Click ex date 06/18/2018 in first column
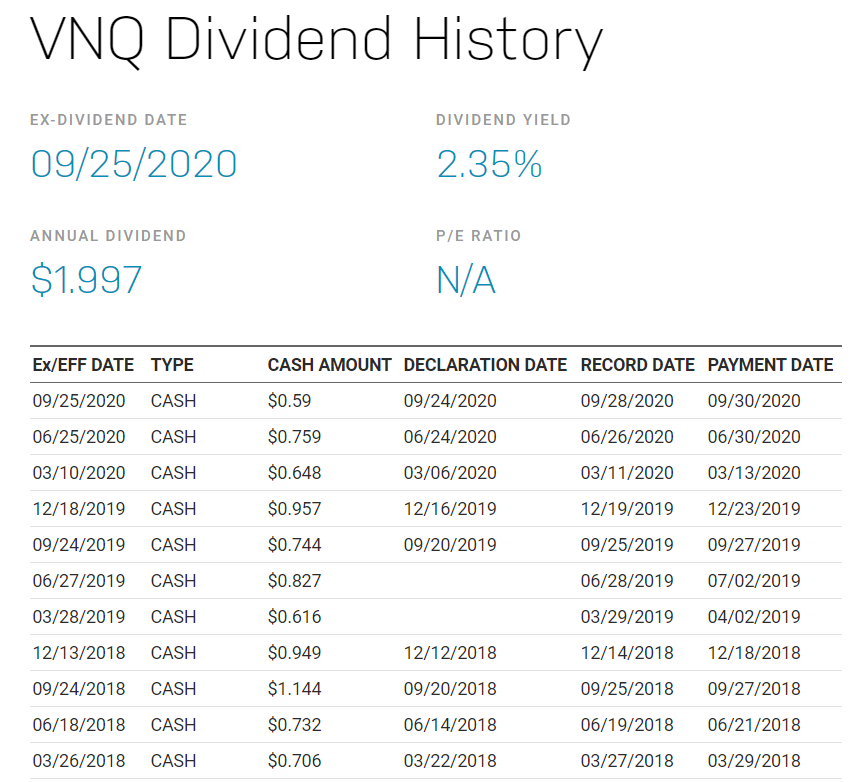 coord(79,725)
